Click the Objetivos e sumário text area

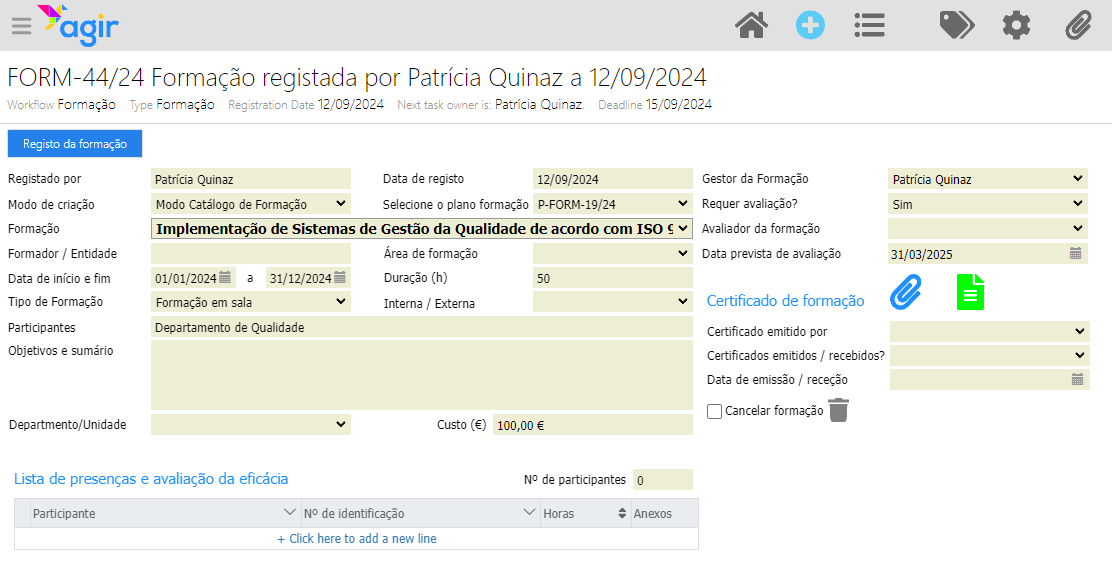click(x=422, y=375)
